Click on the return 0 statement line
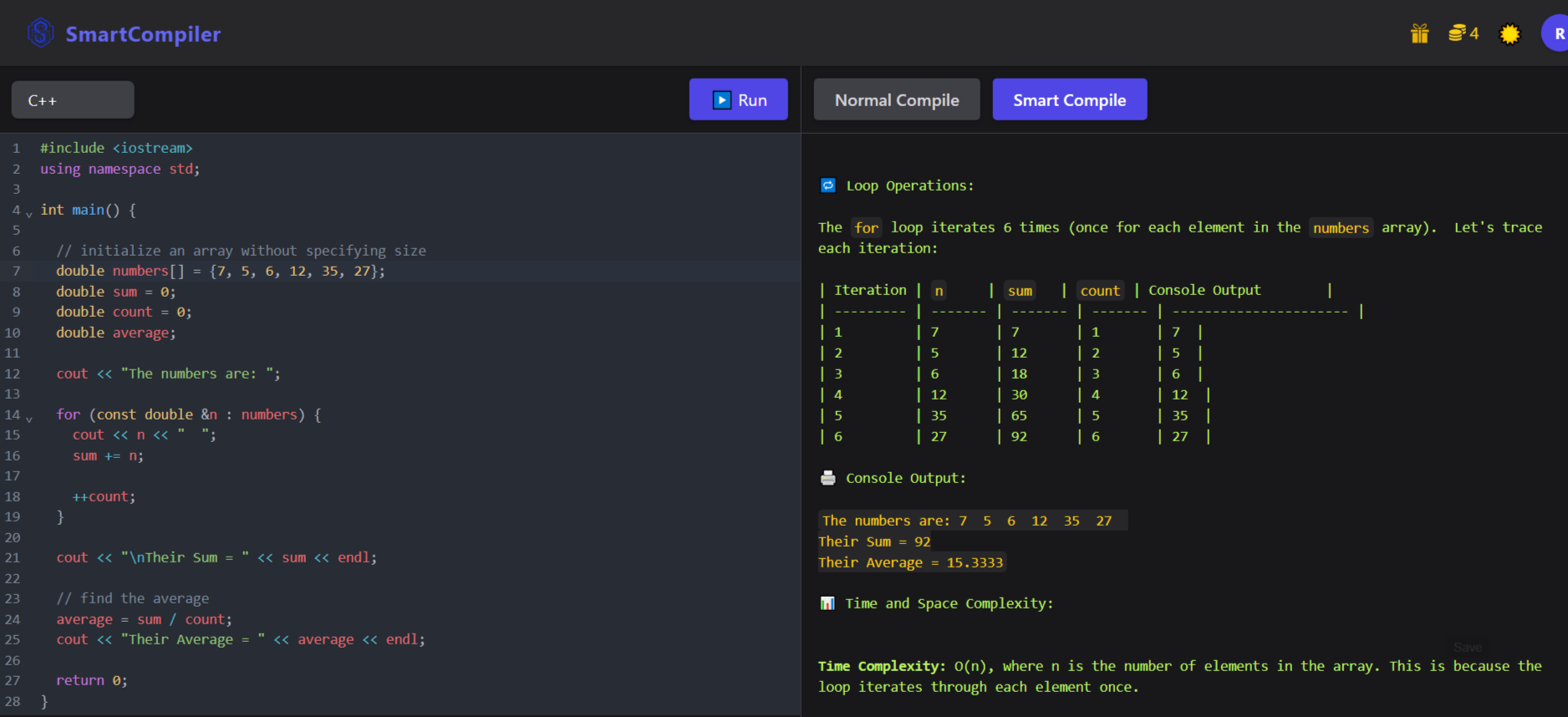This screenshot has width=1568, height=717. 92,680
